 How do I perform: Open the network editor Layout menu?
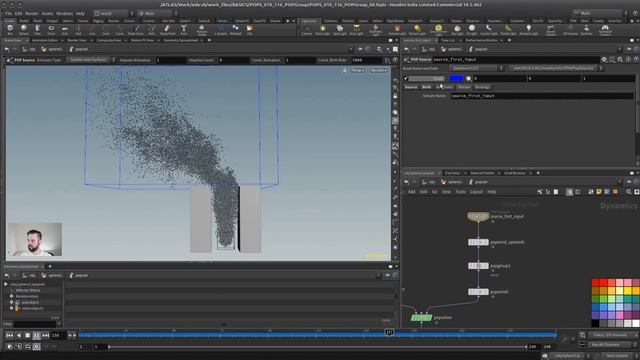coord(476,192)
